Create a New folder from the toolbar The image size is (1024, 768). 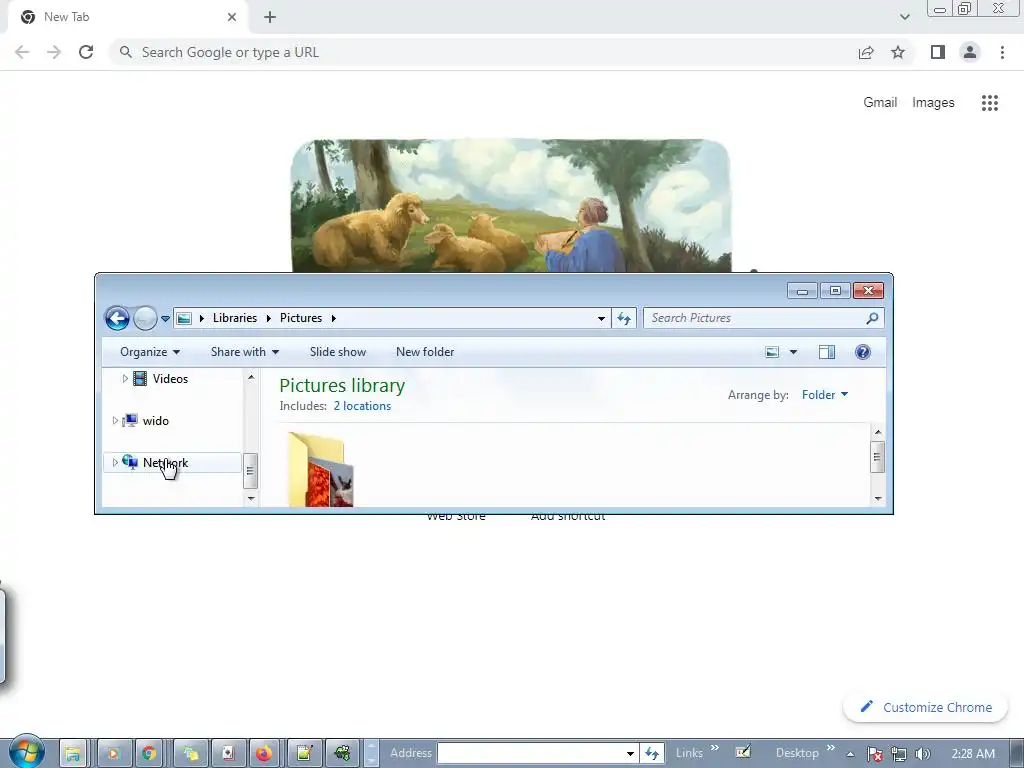pyautogui.click(x=424, y=352)
